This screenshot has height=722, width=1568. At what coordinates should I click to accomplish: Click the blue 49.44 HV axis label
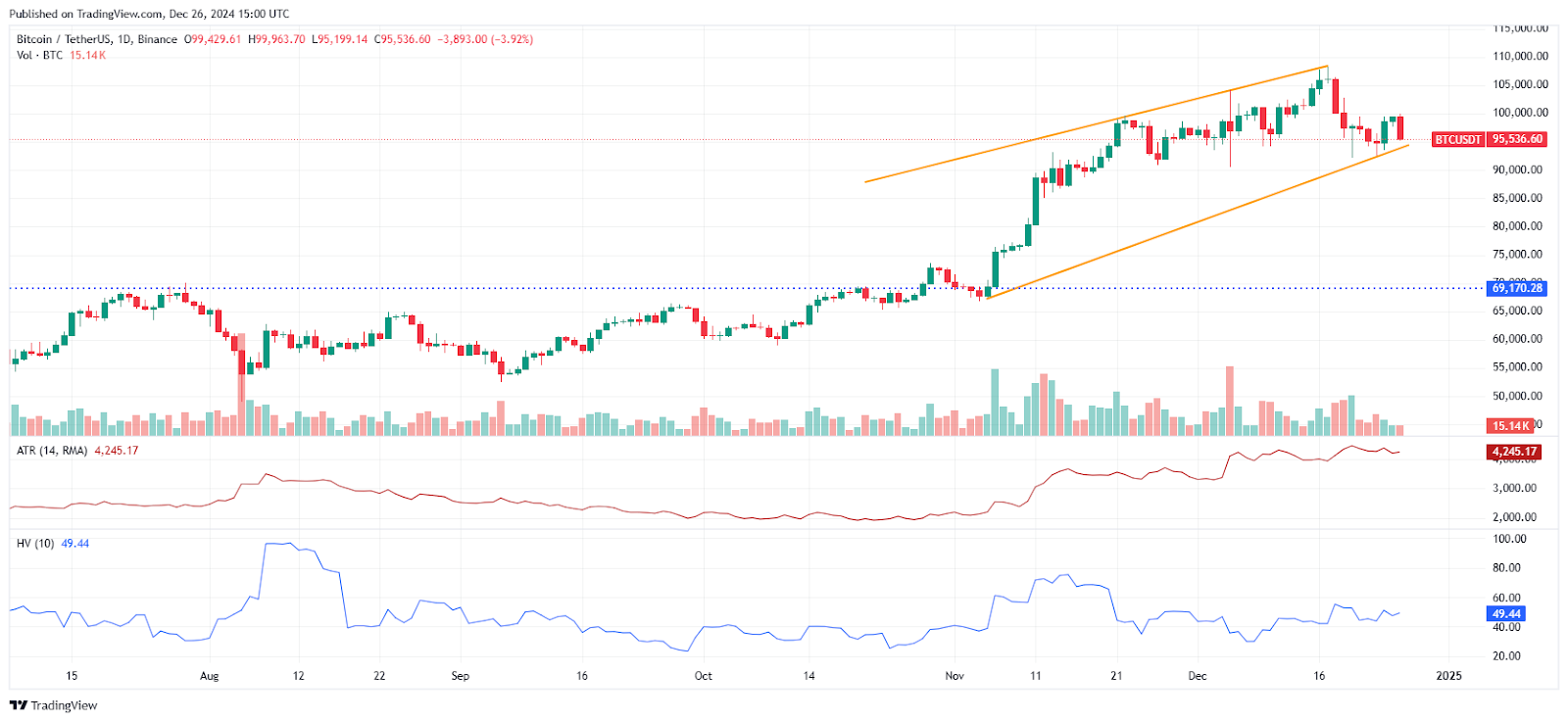click(x=1507, y=614)
